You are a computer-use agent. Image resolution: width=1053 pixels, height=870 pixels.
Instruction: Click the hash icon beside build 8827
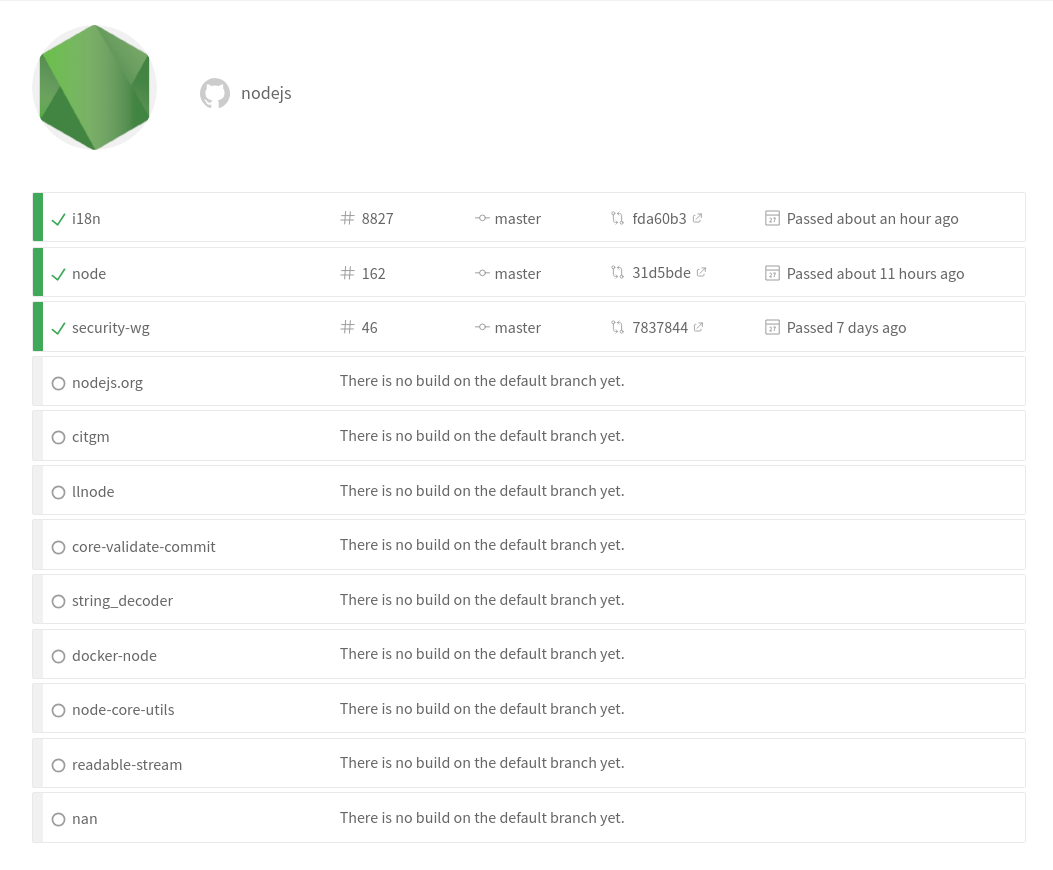[347, 218]
